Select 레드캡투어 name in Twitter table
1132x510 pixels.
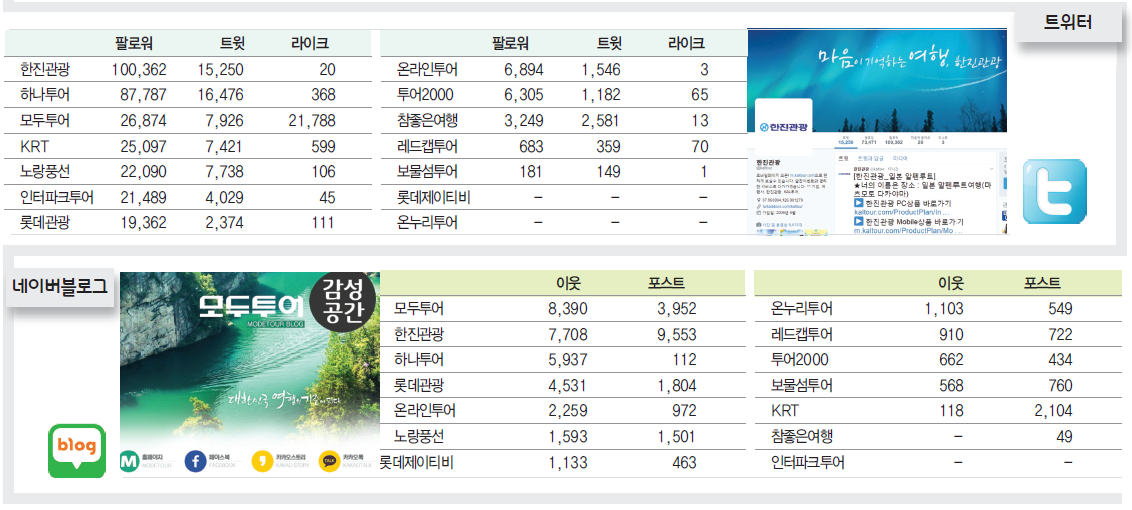click(x=427, y=146)
